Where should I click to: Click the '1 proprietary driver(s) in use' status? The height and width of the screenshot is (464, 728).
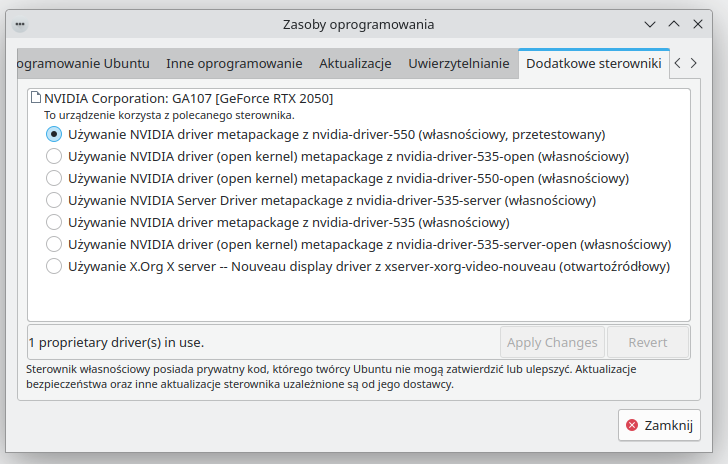pyautogui.click(x=116, y=342)
